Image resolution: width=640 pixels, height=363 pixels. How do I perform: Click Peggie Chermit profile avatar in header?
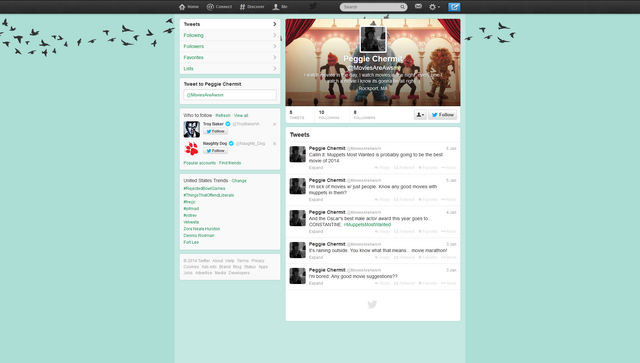[373, 39]
